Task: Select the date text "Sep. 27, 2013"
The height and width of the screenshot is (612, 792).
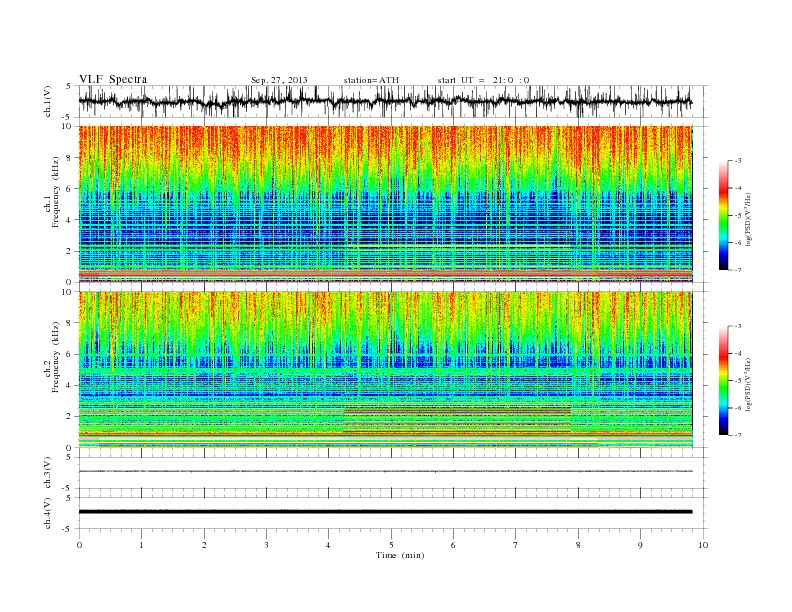Action: point(279,80)
